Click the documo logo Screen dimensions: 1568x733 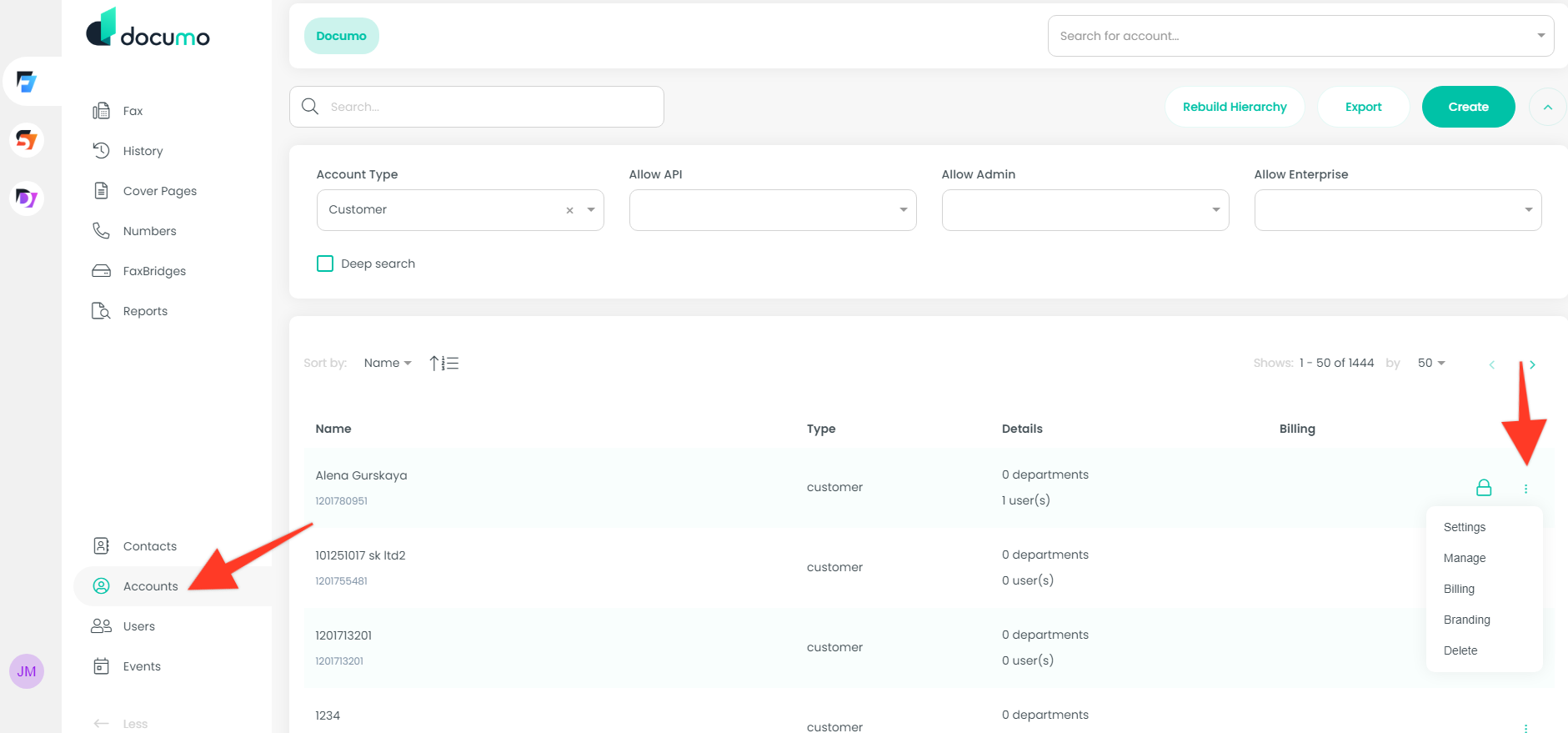[148, 28]
